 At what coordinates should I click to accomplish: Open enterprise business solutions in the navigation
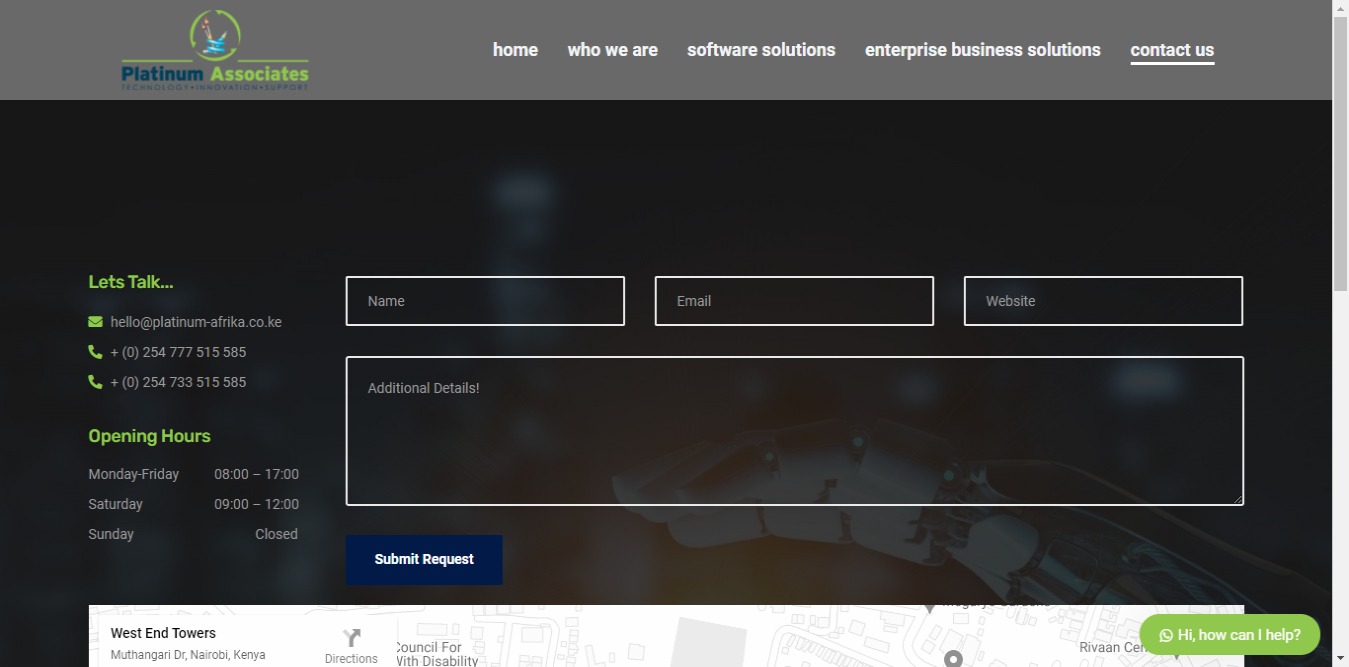tap(982, 50)
